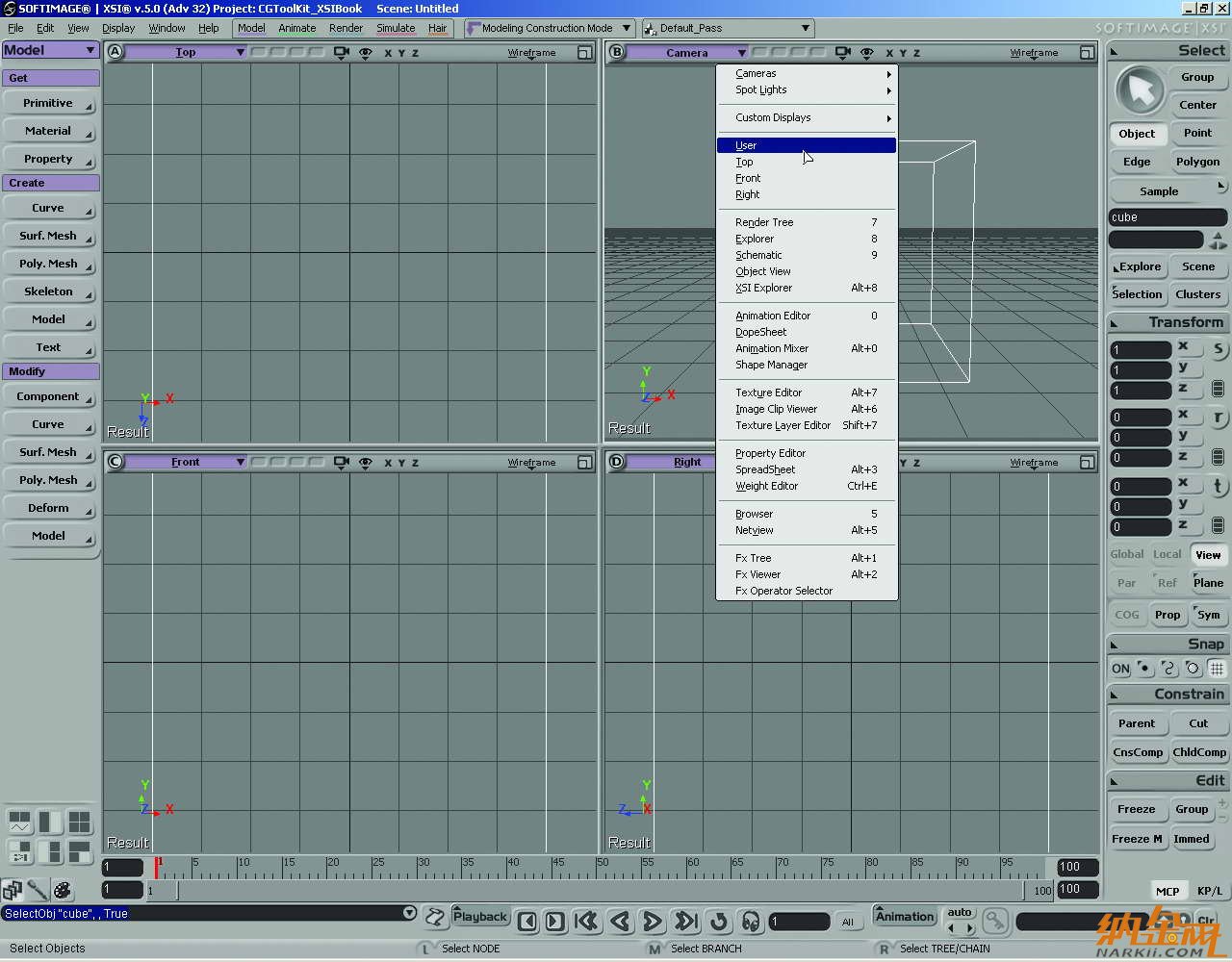This screenshot has height=962, width=1232.
Task: Click the large Select arrow tool
Action: (x=1140, y=91)
